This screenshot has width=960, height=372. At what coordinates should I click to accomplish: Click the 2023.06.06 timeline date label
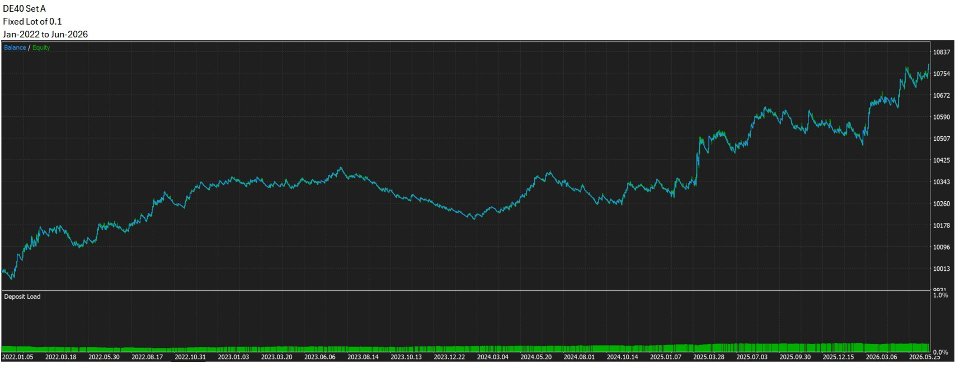[x=319, y=356]
